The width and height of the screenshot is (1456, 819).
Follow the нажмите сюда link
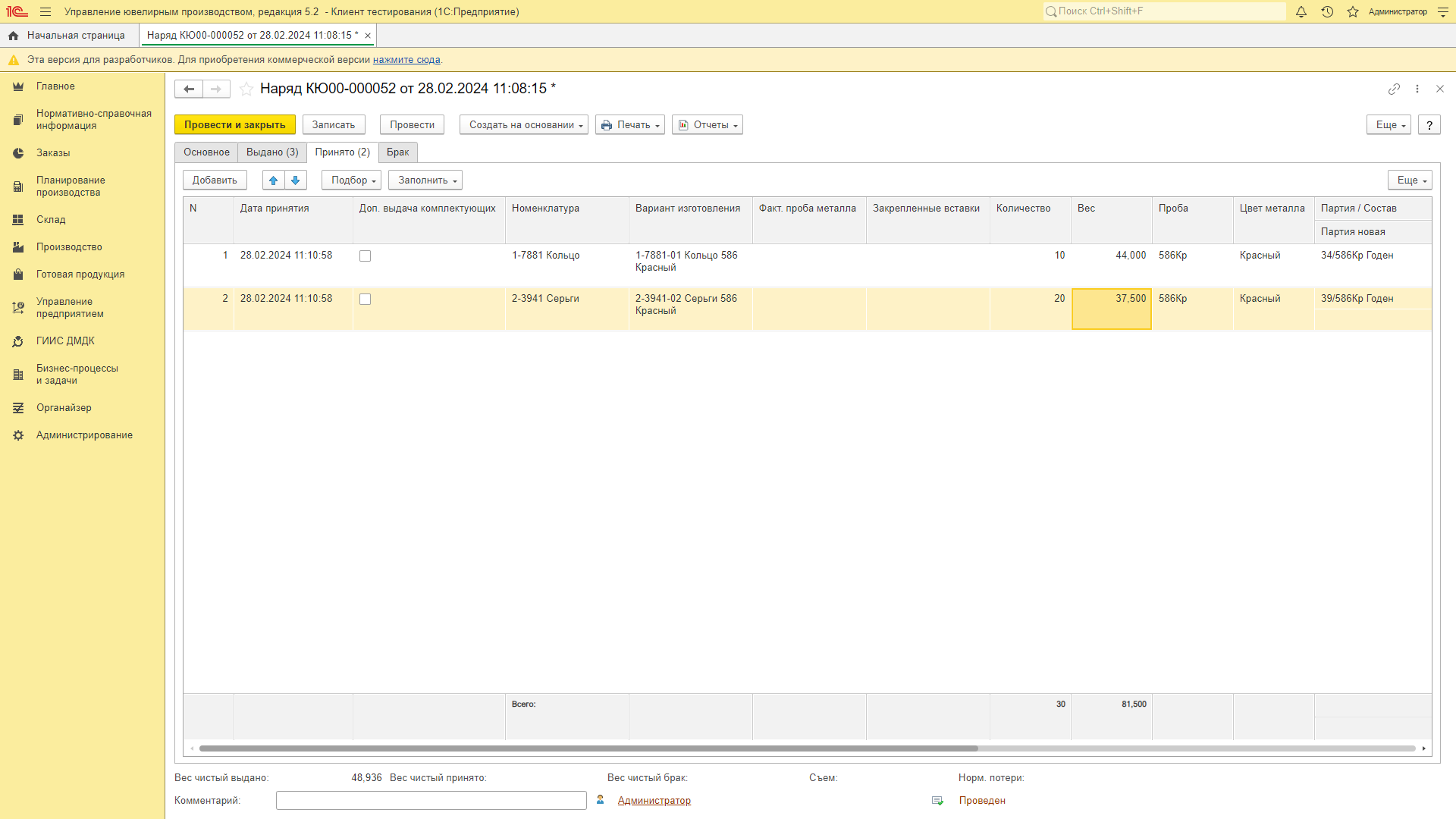pyautogui.click(x=406, y=60)
